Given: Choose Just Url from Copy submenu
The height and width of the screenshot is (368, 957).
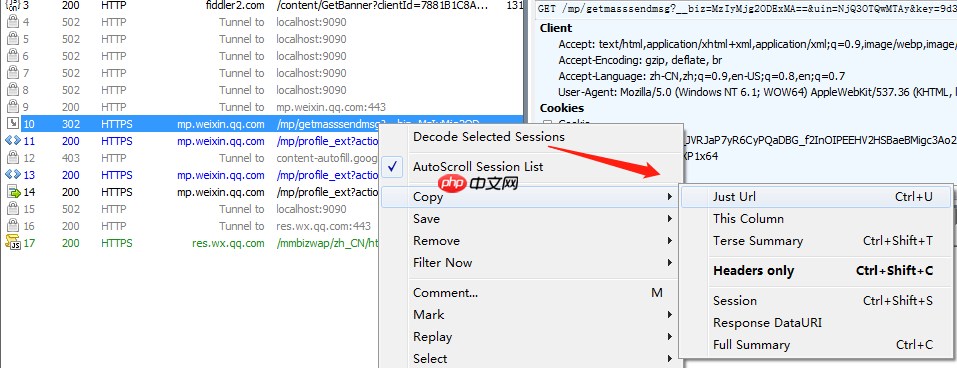Looking at the screenshot, I should 816,197.
